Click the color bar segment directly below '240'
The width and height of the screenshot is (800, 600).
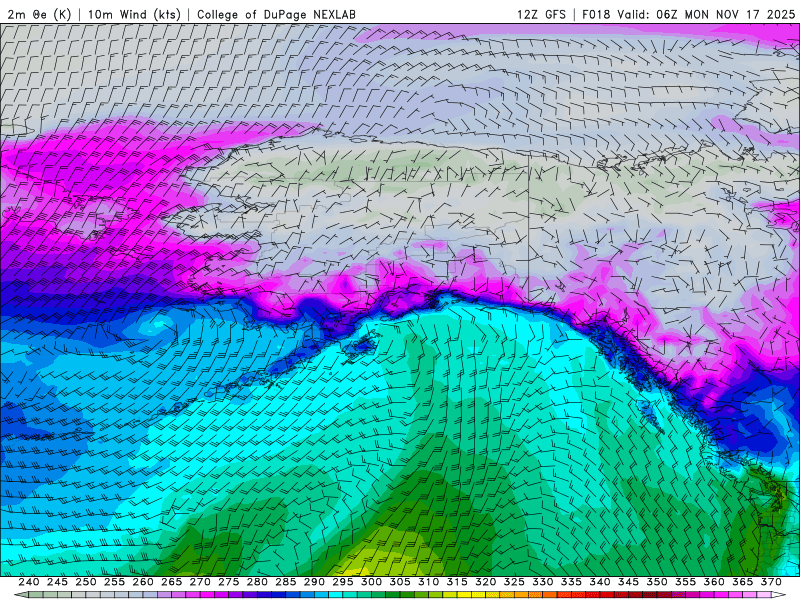(x=36, y=595)
